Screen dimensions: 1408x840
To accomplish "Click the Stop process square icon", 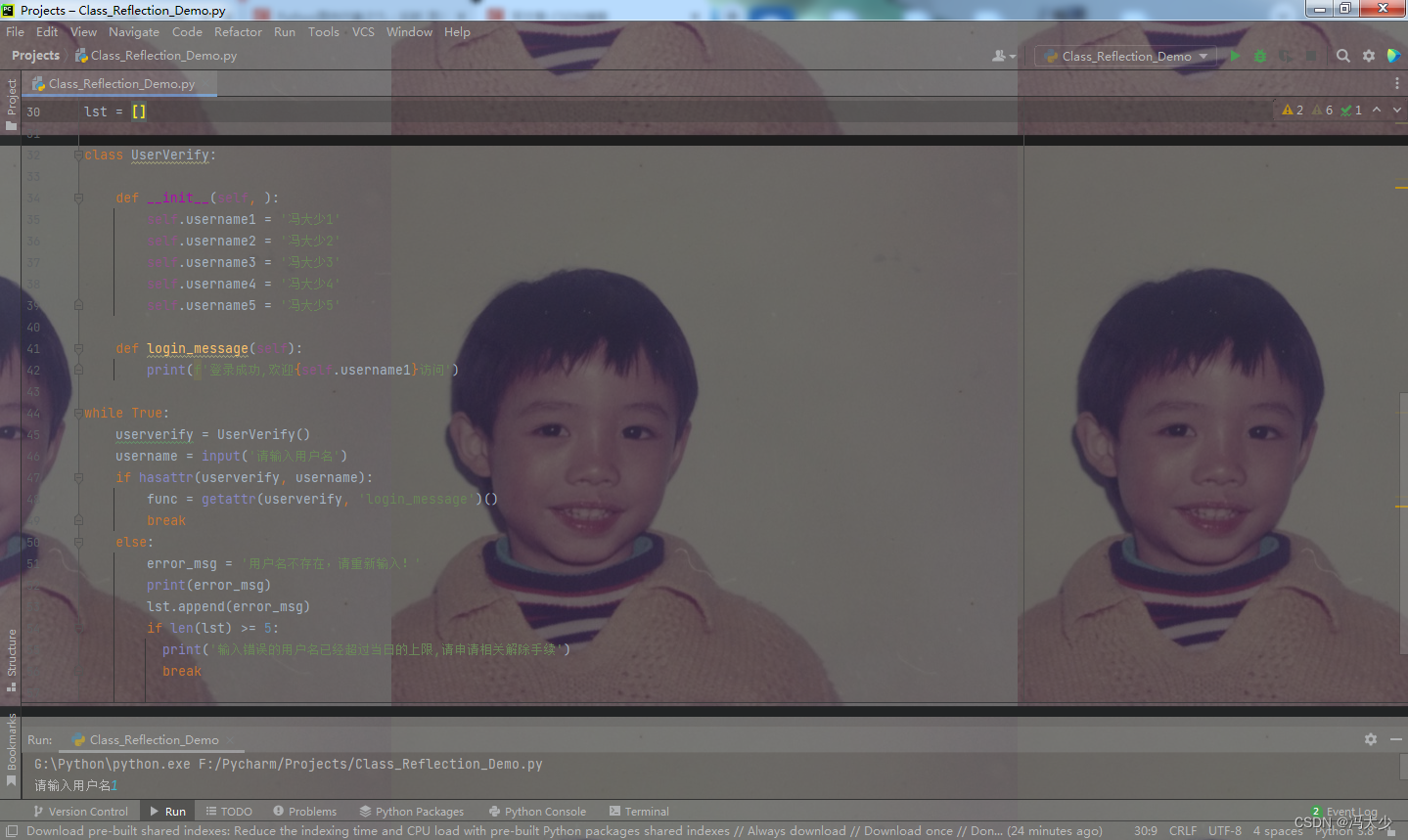I will (x=1311, y=56).
